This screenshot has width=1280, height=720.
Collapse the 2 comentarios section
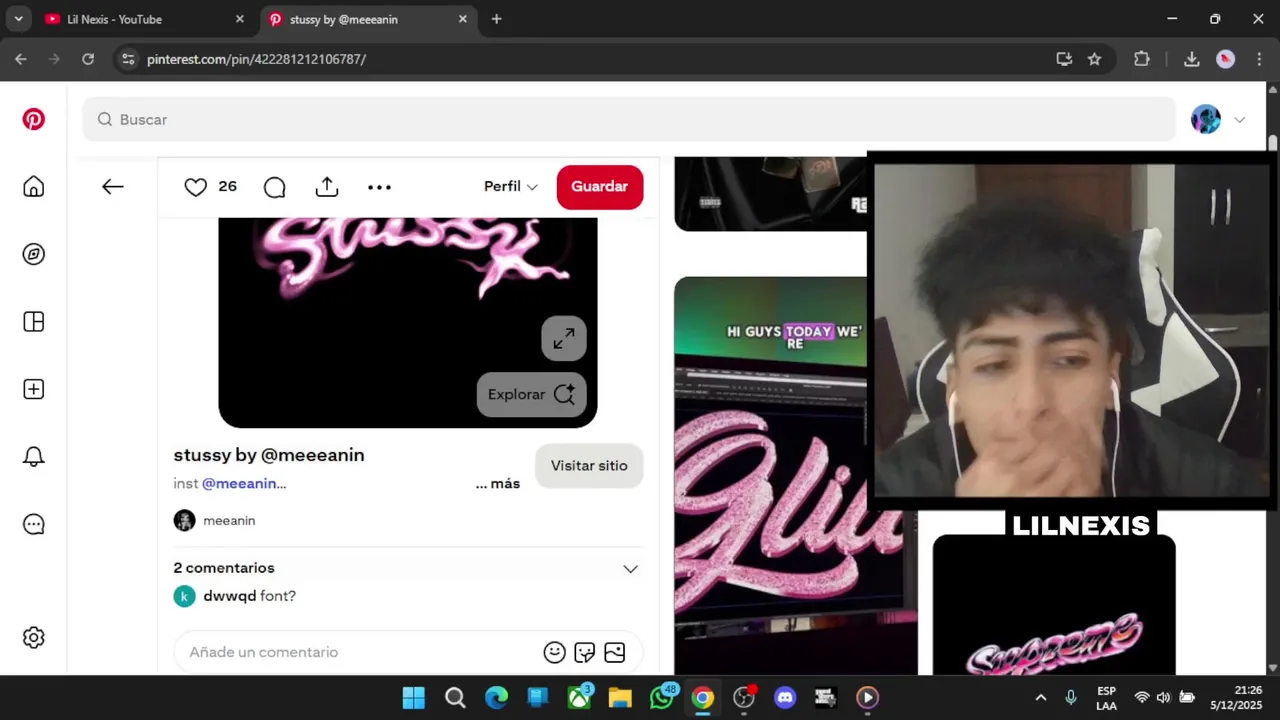[630, 568]
